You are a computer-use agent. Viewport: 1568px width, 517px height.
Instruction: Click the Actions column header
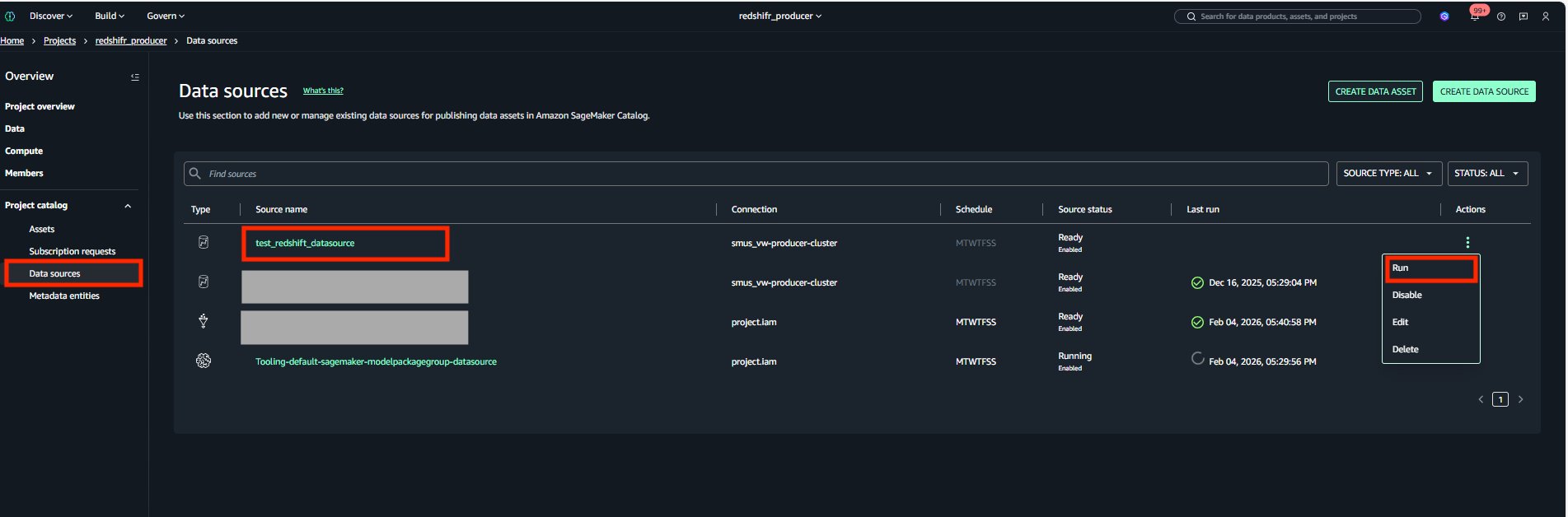coord(1470,209)
